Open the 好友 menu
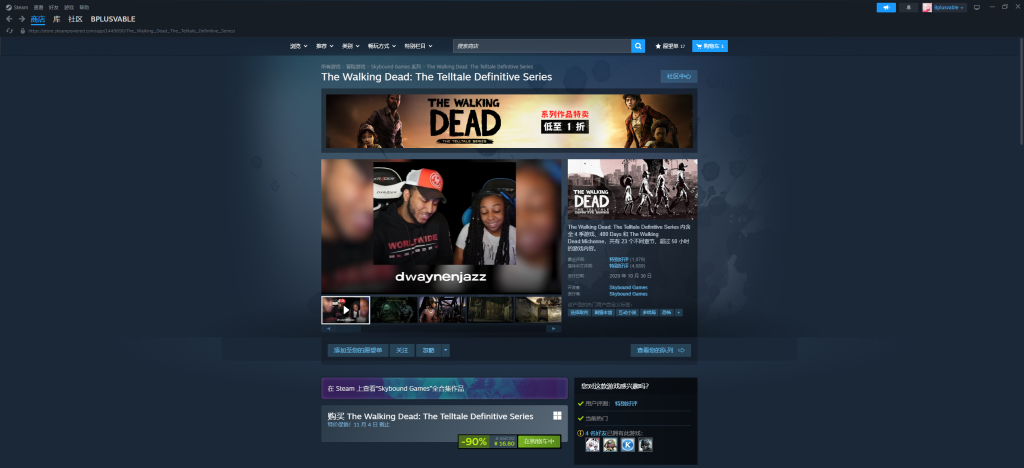The image size is (1024, 468). tap(54, 7)
